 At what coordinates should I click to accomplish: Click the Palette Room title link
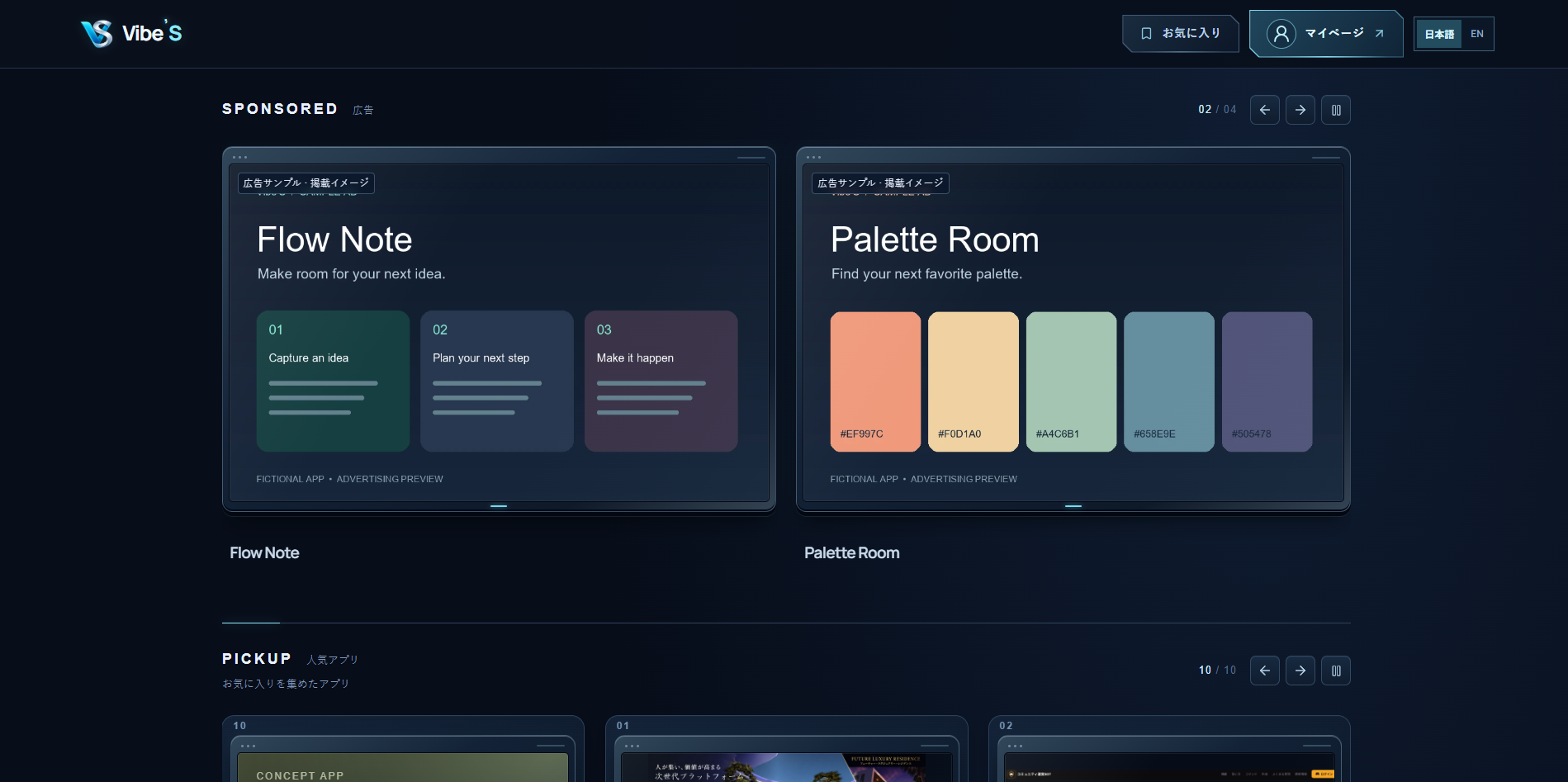click(852, 553)
